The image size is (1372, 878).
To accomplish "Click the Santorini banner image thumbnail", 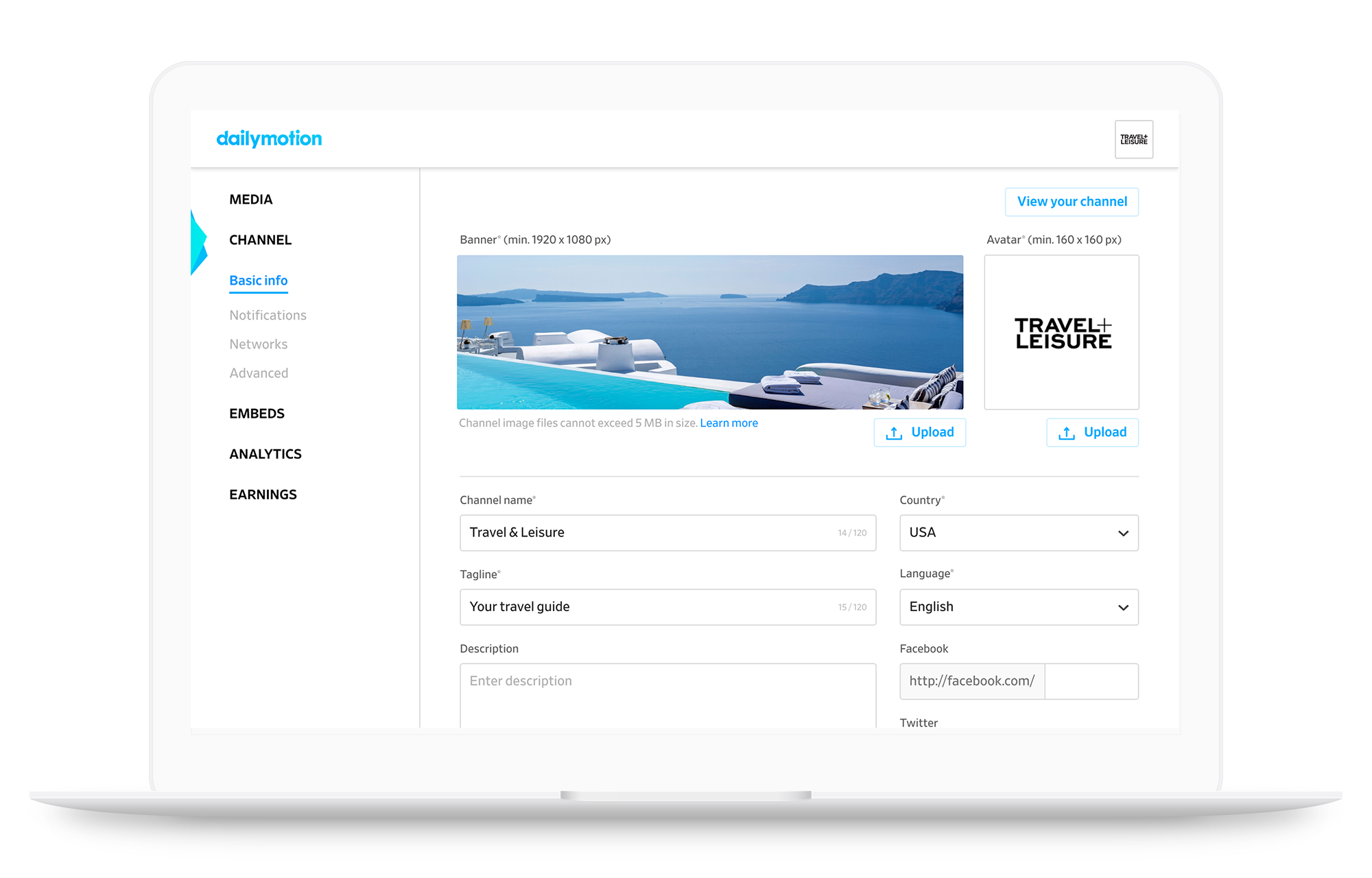I will tap(709, 333).
